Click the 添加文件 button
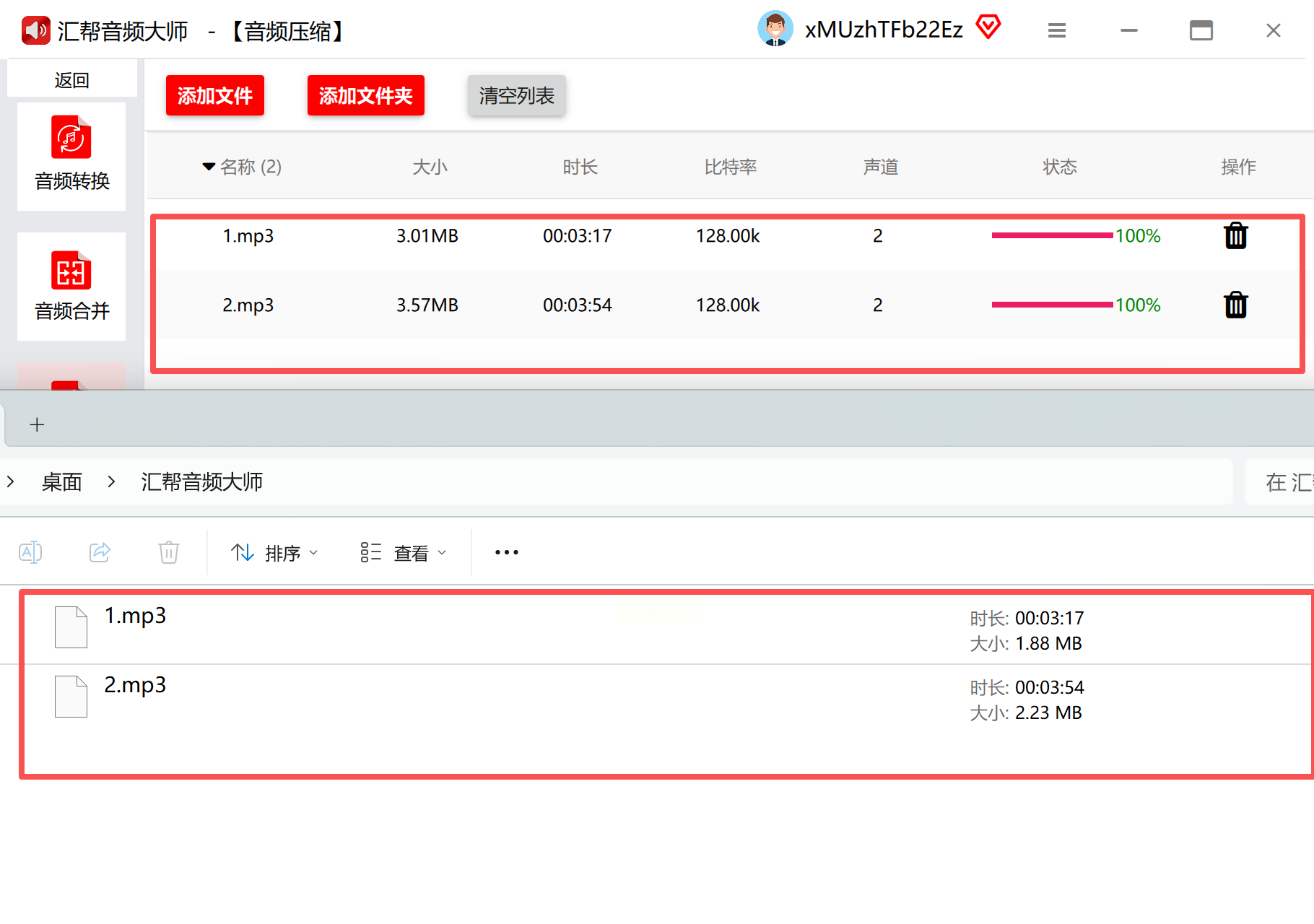Viewport: 1314px width, 924px height. [x=215, y=95]
